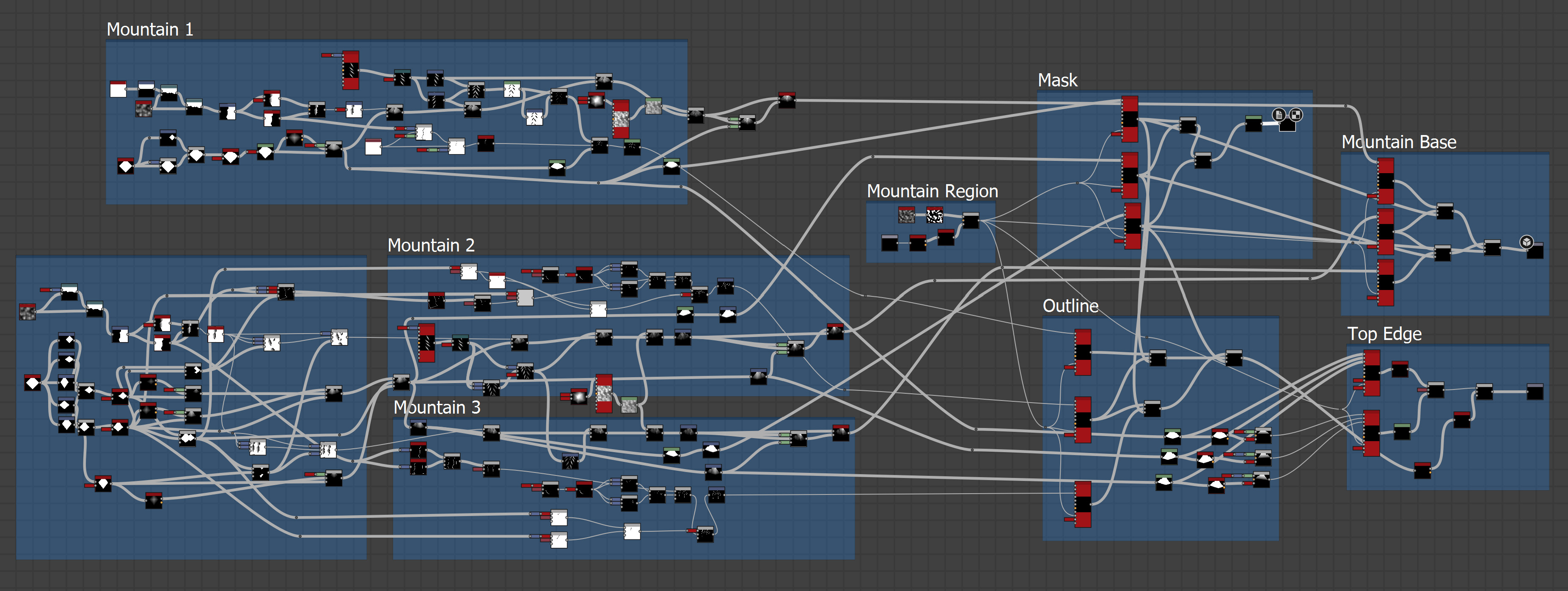
Task: Select the Top Edge frame title
Action: point(1384,334)
